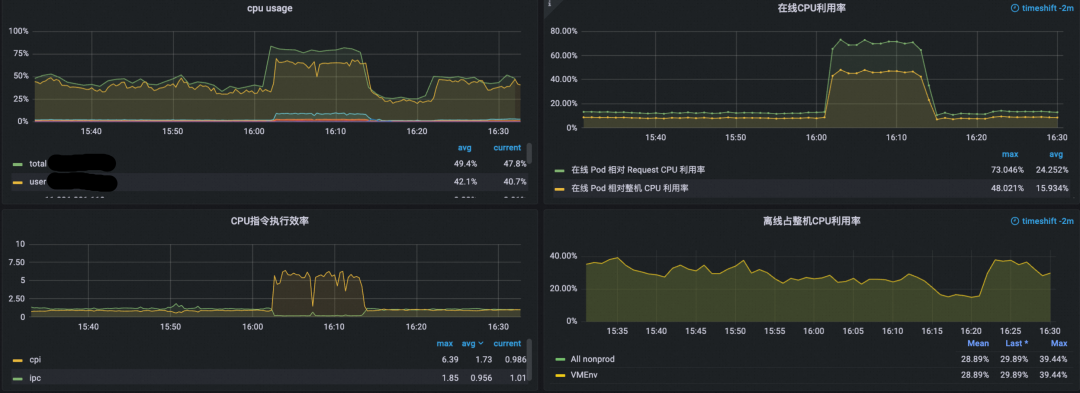Viewport: 1080px width, 393px height.
Task: Sort 离线占整机CPU利用率 legend by Last * column
Action: (x=1017, y=343)
